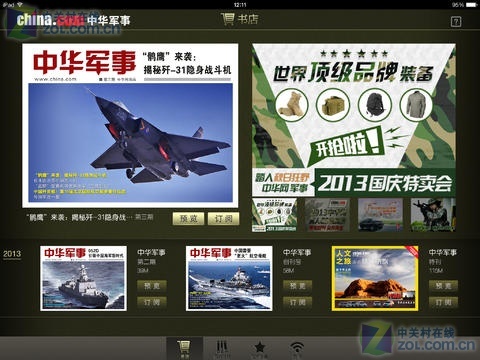Subscribe to the 第二期 issue
Viewport: 480px width, 360px height.
point(152,302)
